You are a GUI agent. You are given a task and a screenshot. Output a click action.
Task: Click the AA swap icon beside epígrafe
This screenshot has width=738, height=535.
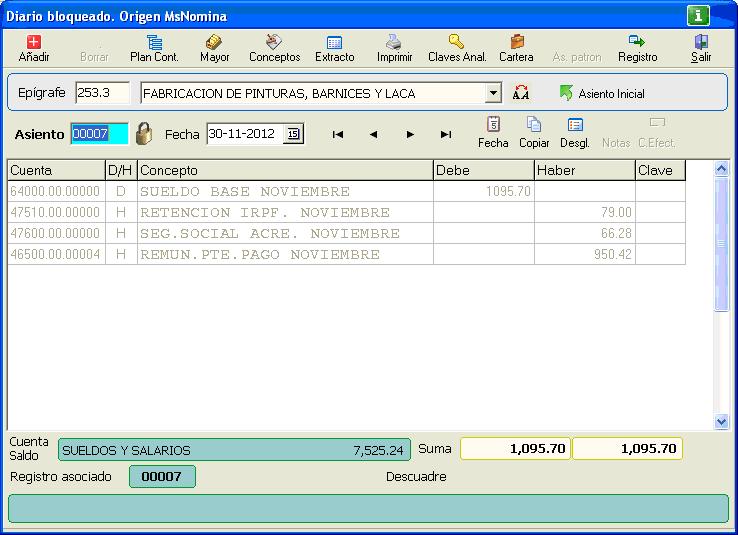[521, 92]
